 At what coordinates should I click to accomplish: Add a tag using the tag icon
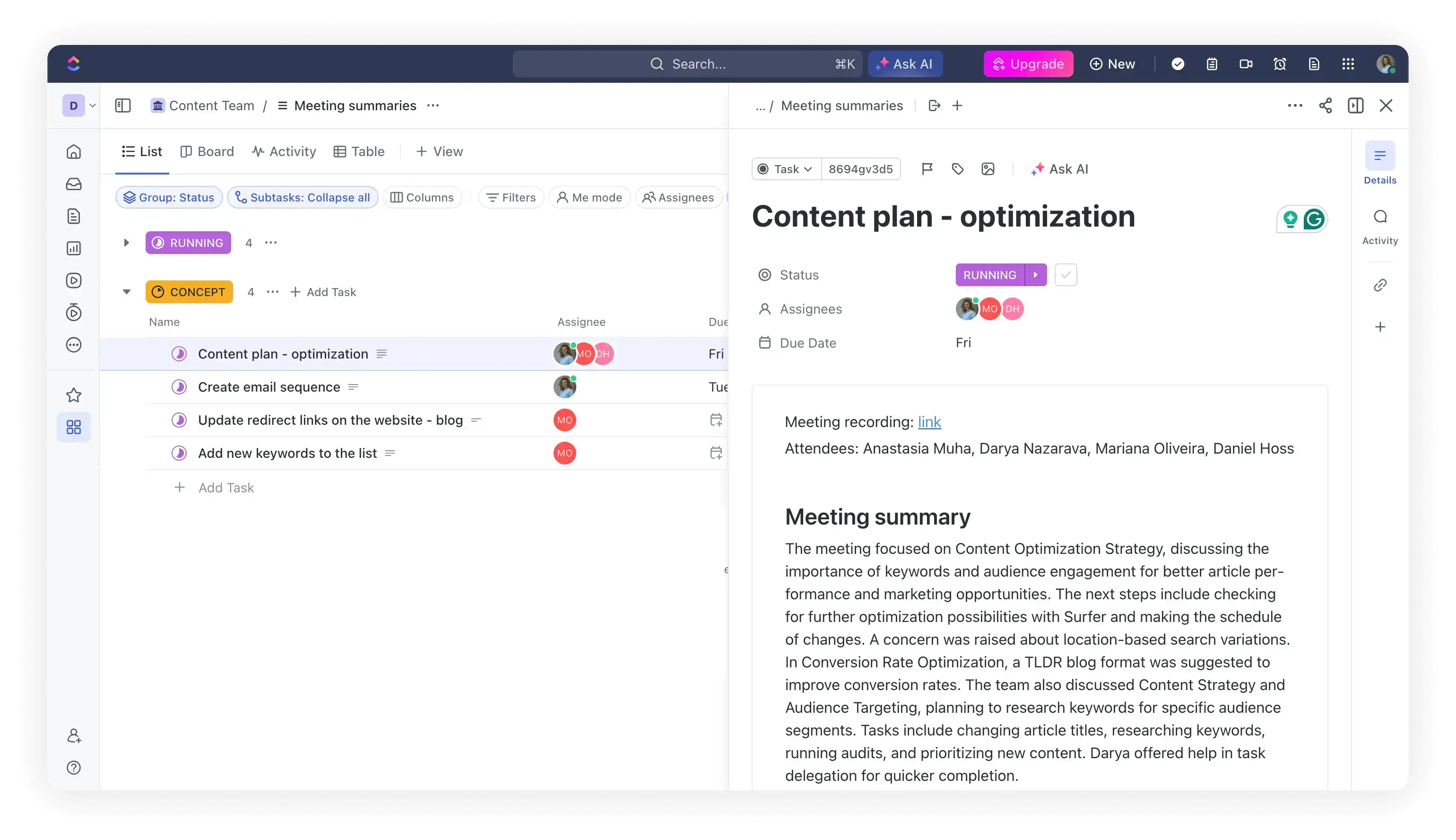tap(958, 168)
